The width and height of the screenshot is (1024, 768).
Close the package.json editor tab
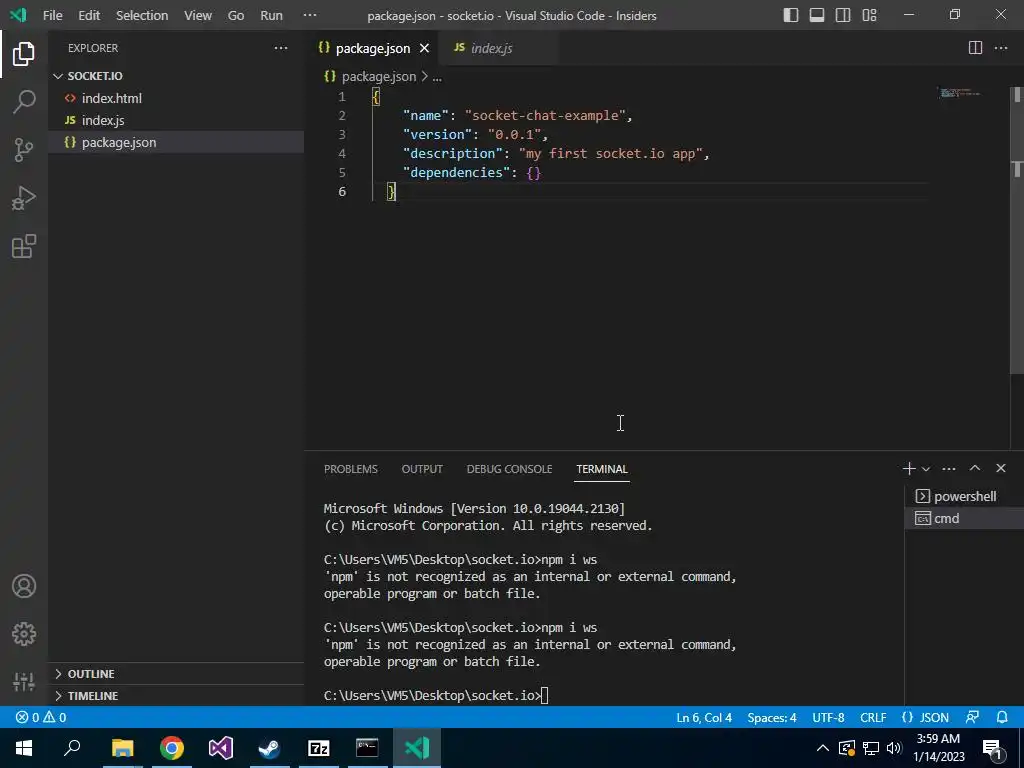click(x=424, y=48)
